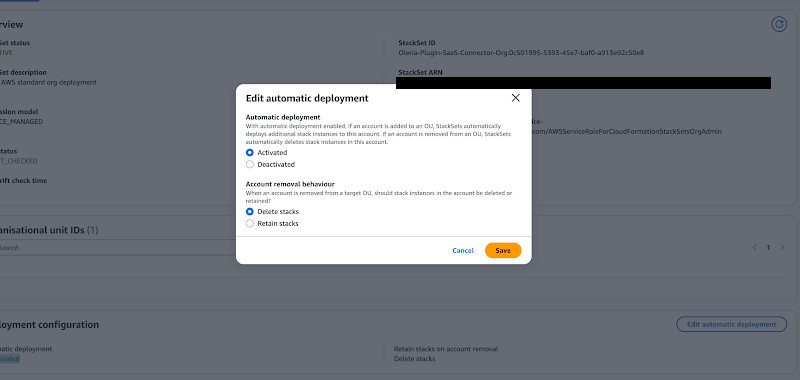Select the Deactivated radio option
Screen dimensions: 800x380
(x=249, y=164)
